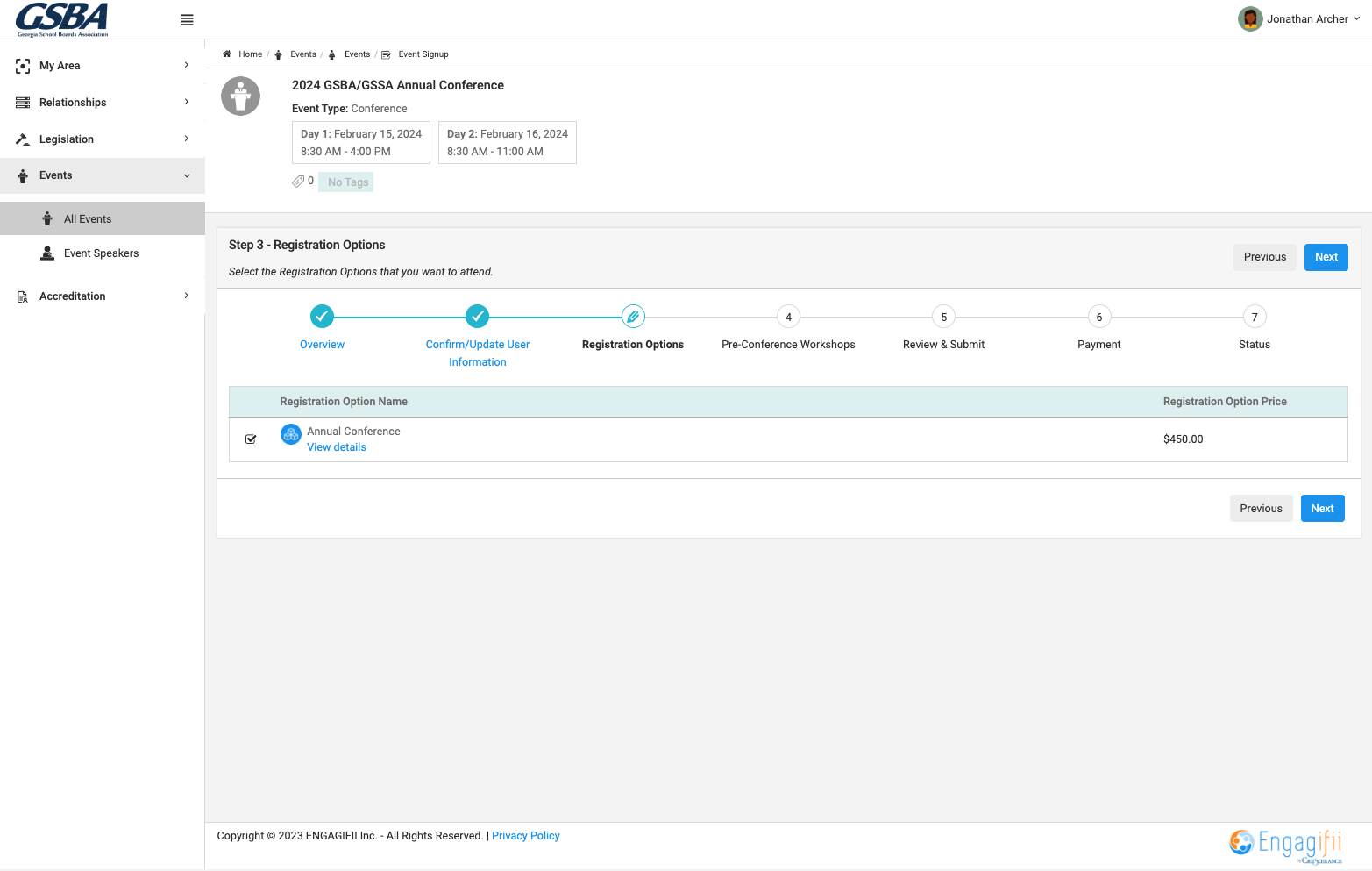Click step 6 Payment circle
Viewport: 1372px width, 871px height.
pos(1099,317)
